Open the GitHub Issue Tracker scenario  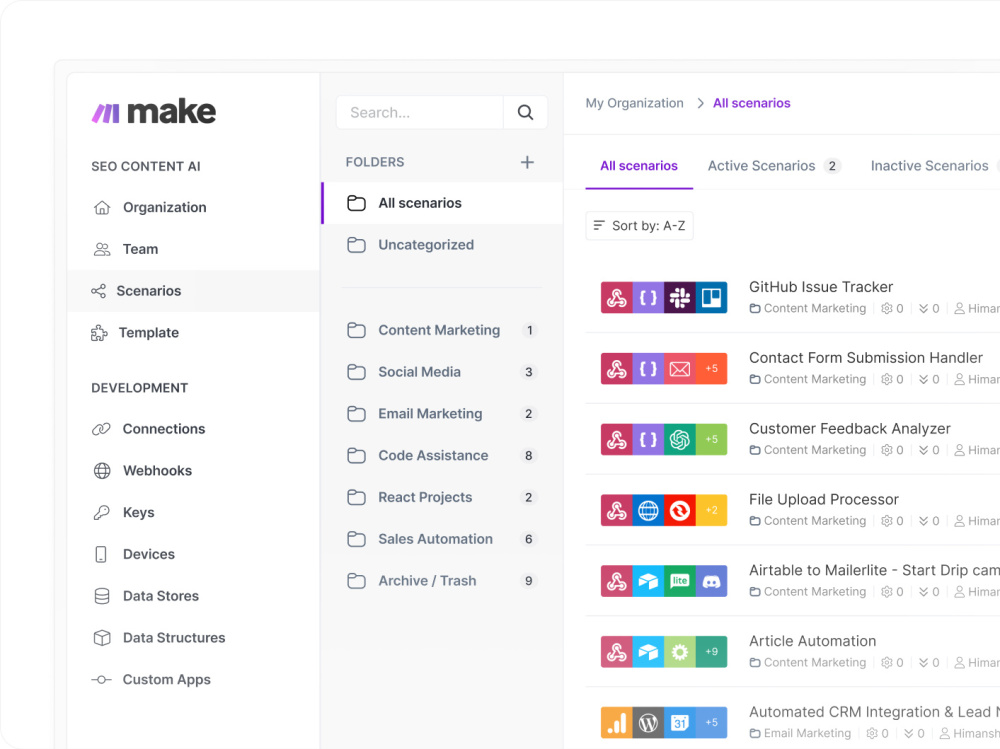[x=821, y=287]
